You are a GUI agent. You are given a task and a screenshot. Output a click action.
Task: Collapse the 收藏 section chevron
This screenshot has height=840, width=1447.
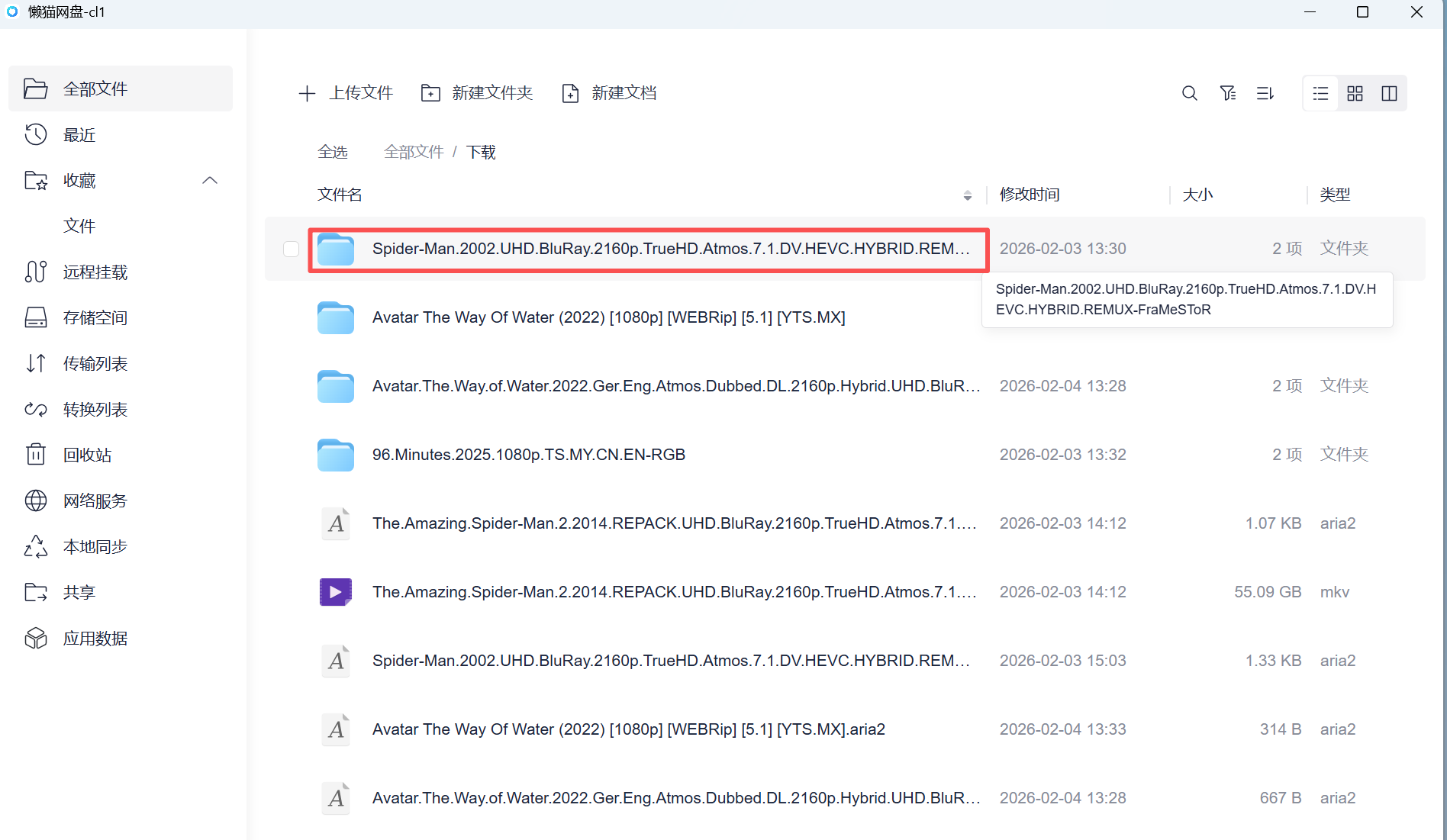[210, 181]
